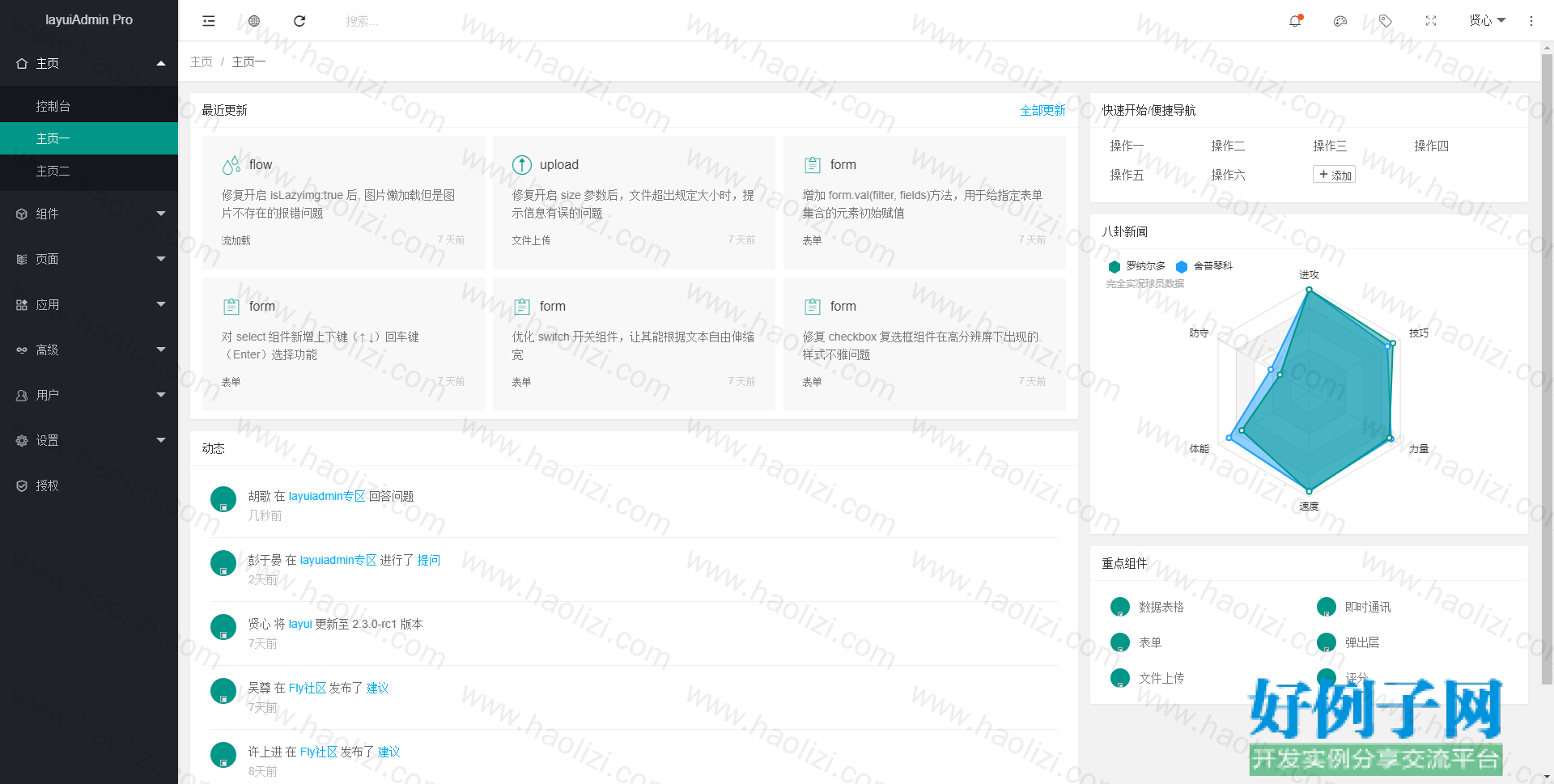Expand the 页面 menu arrow
The height and width of the screenshot is (784, 1554).
coord(161,259)
